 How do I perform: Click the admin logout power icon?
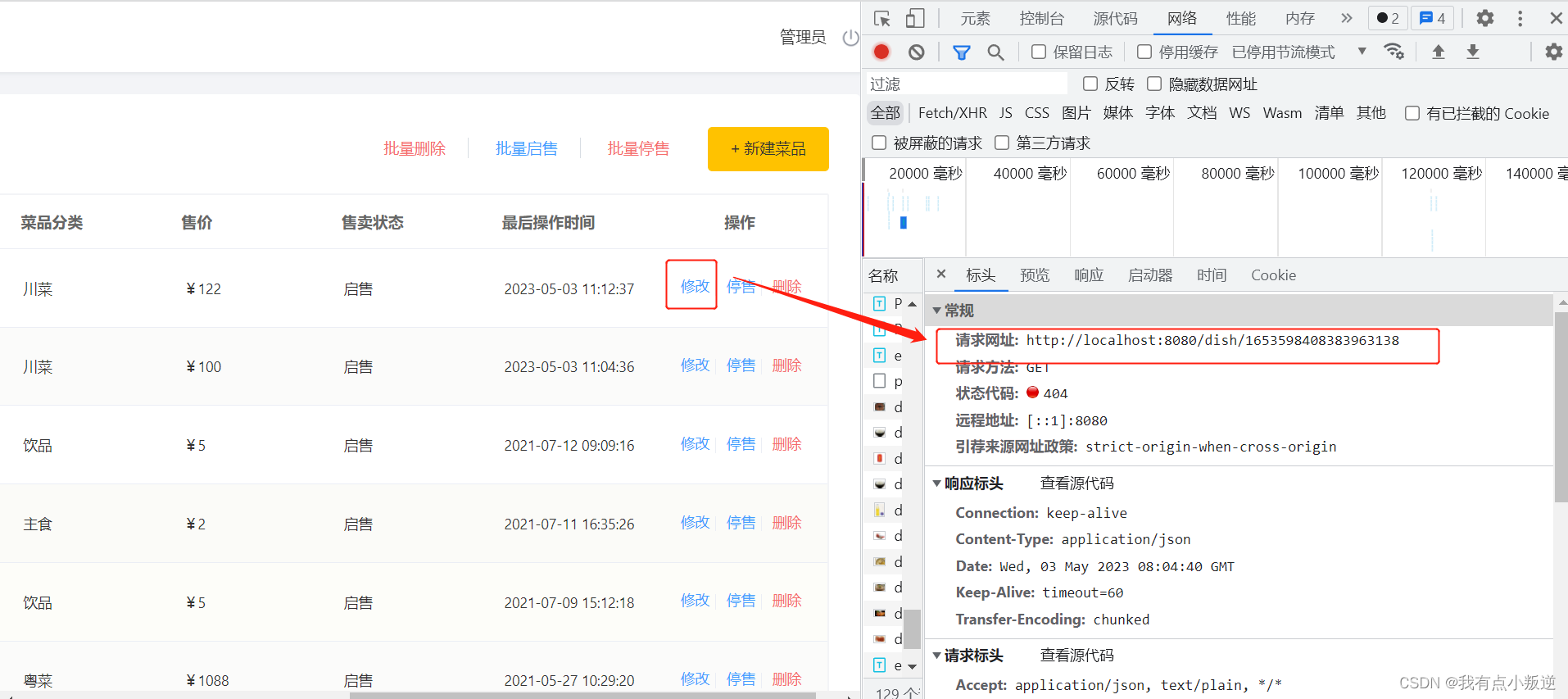[x=851, y=38]
